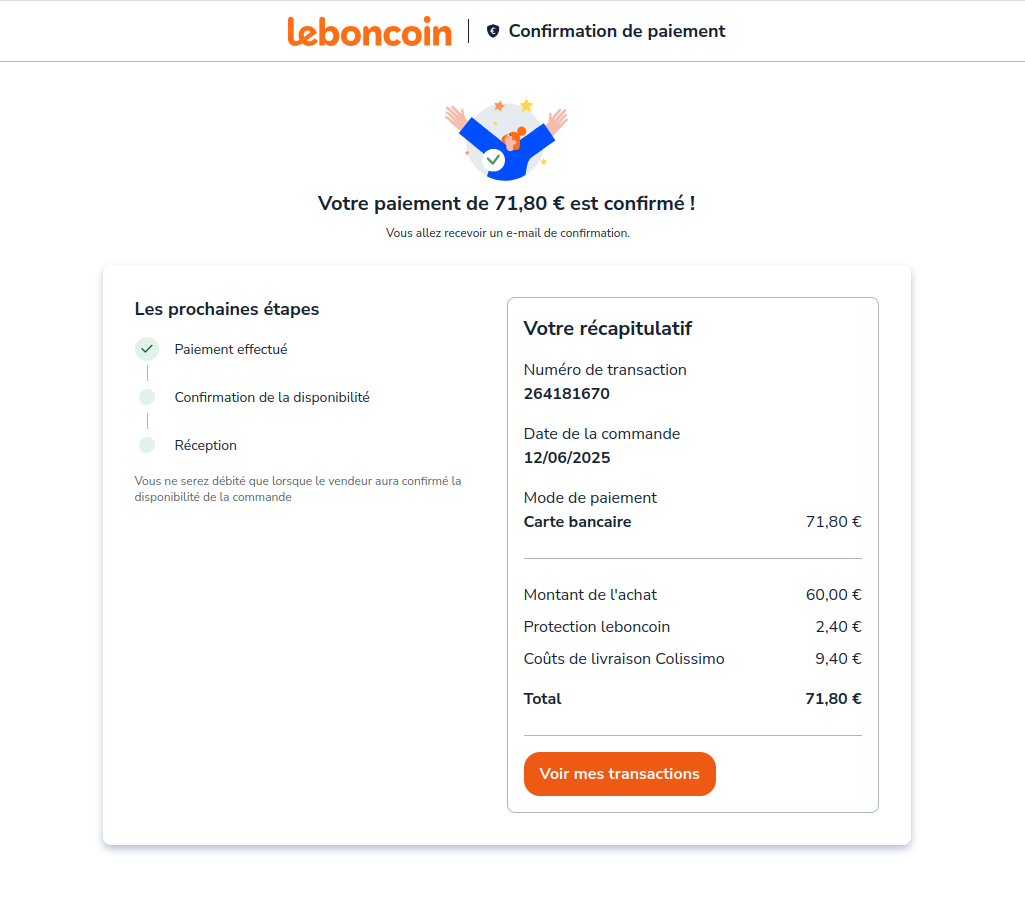Select transaction number 264181670
The image size is (1025, 917).
pyautogui.click(x=566, y=393)
